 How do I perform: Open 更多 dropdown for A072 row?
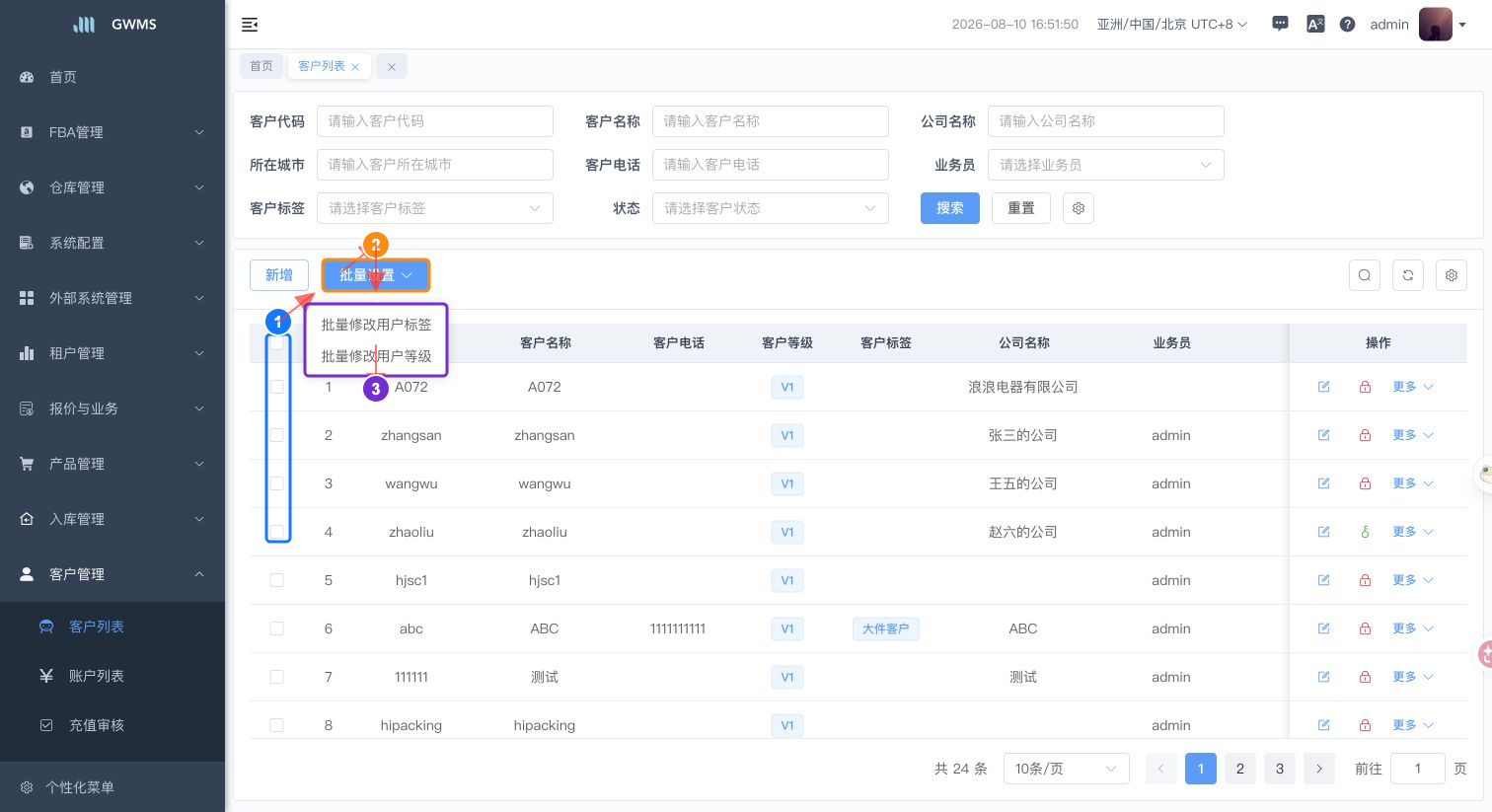[1413, 387]
